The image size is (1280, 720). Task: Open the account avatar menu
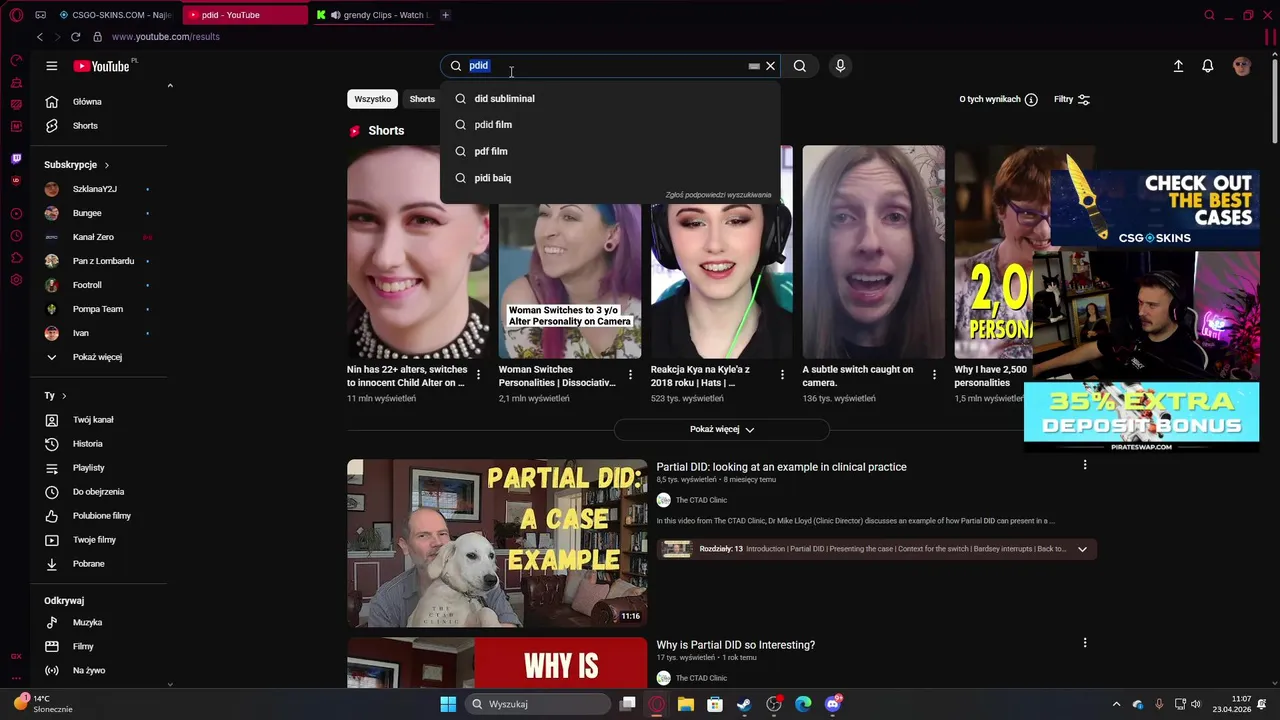(1242, 66)
